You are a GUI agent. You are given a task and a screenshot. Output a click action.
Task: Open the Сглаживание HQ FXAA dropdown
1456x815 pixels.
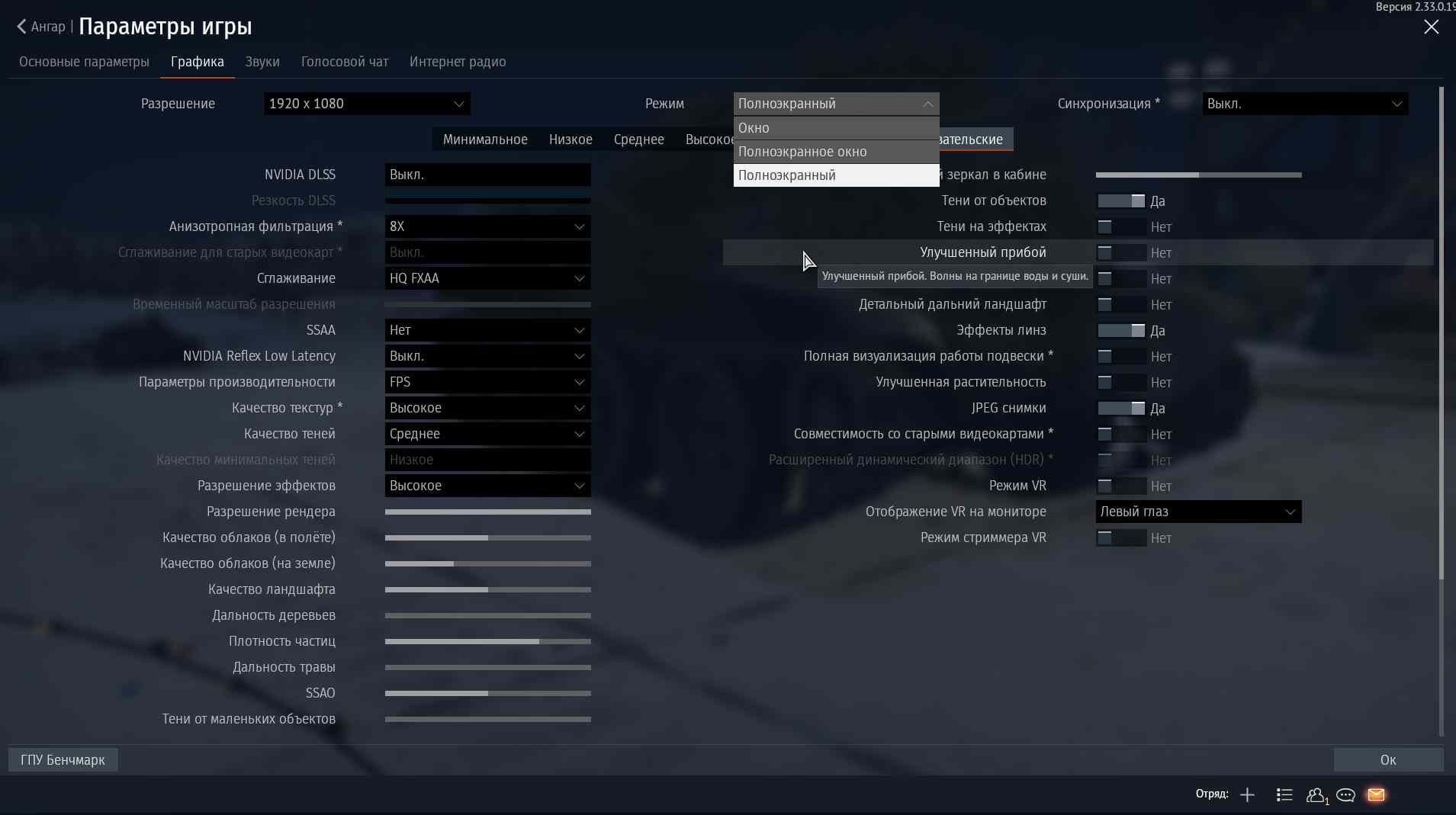click(487, 278)
